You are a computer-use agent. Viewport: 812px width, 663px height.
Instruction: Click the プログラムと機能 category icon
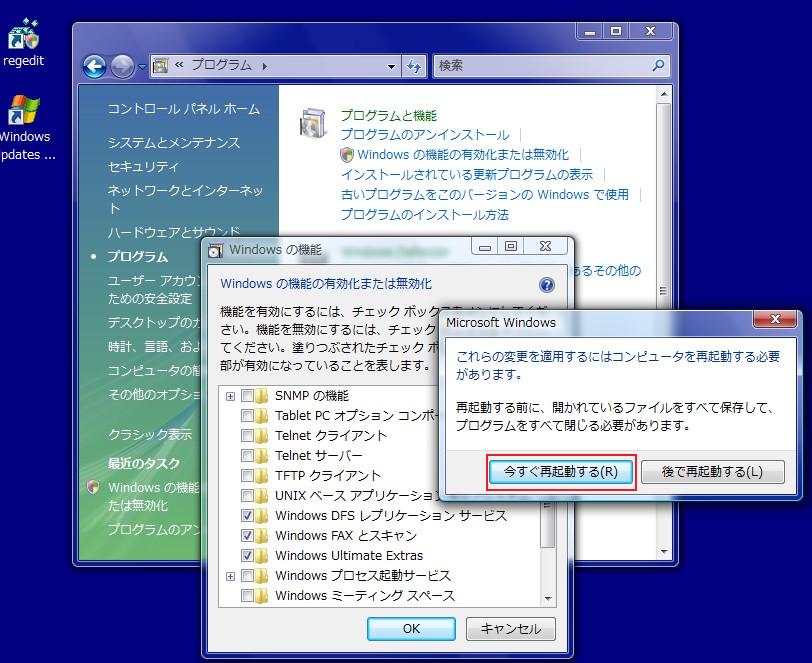tap(313, 124)
